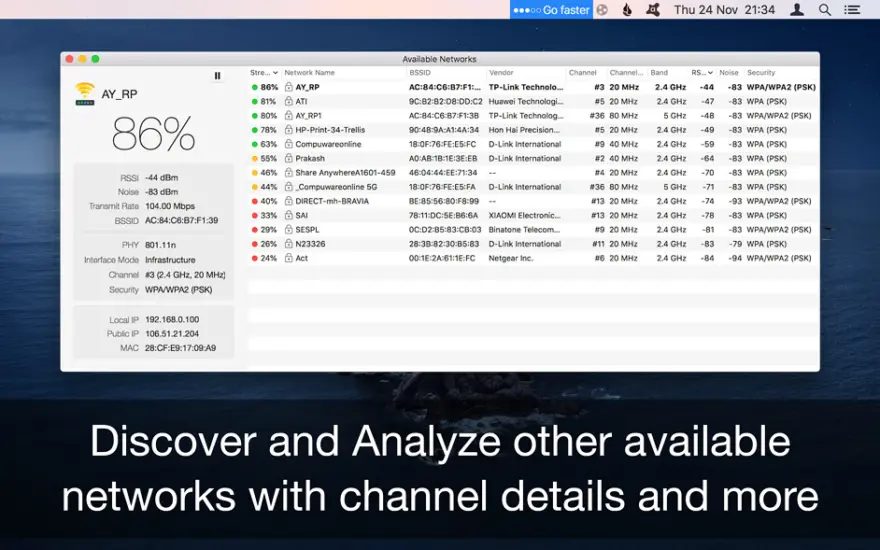This screenshot has width=880, height=550.
Task: Click the green signal dot for AY_RP1
Action: (x=254, y=116)
